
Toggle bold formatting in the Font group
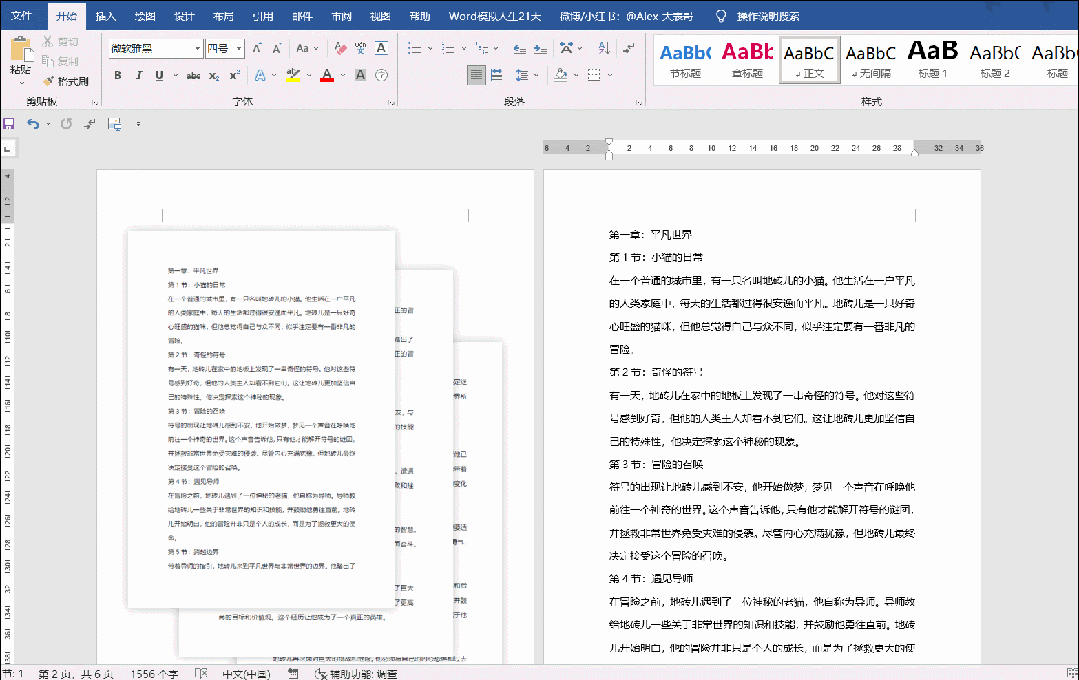[x=119, y=75]
